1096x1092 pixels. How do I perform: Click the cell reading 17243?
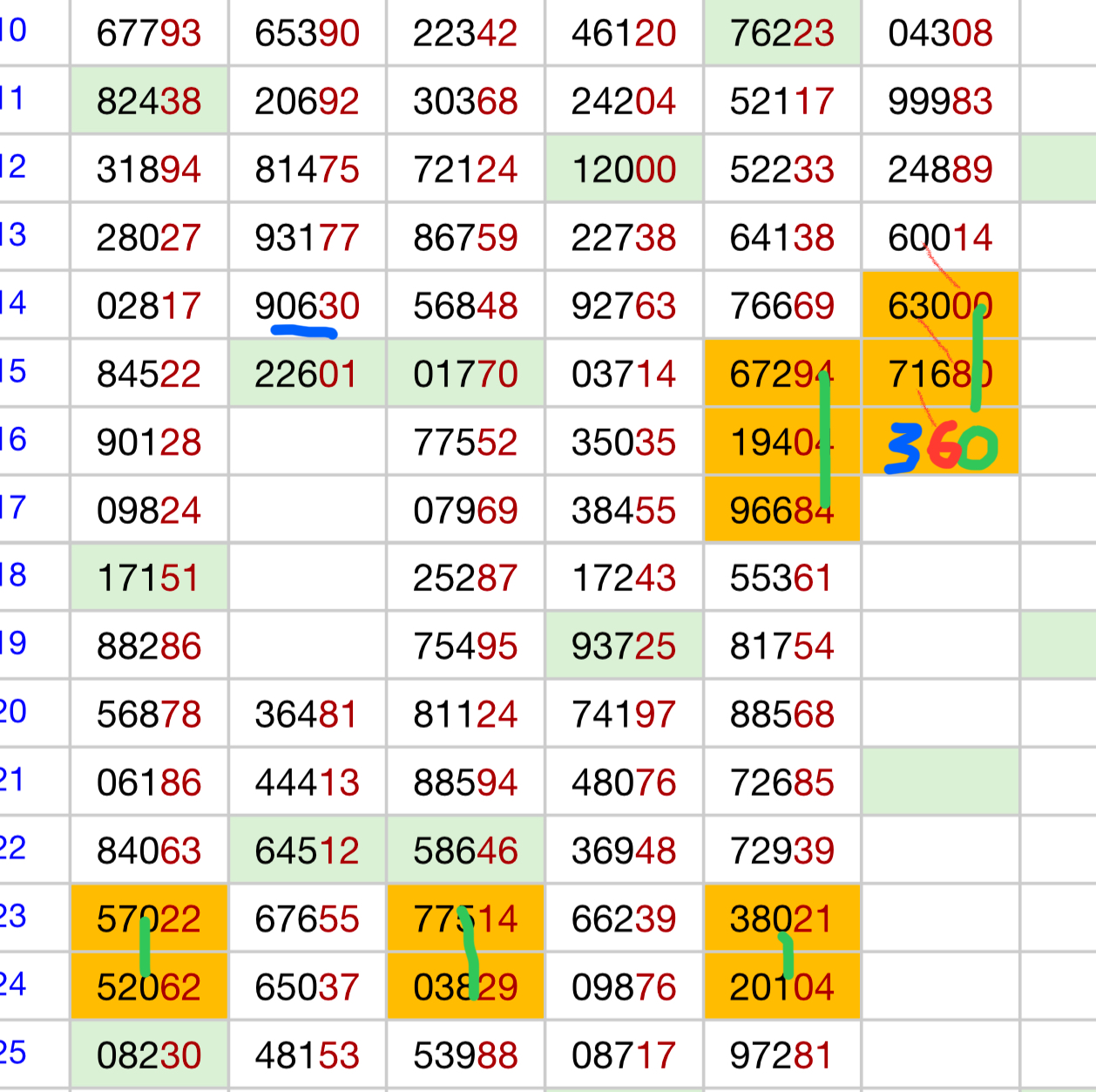tap(624, 578)
